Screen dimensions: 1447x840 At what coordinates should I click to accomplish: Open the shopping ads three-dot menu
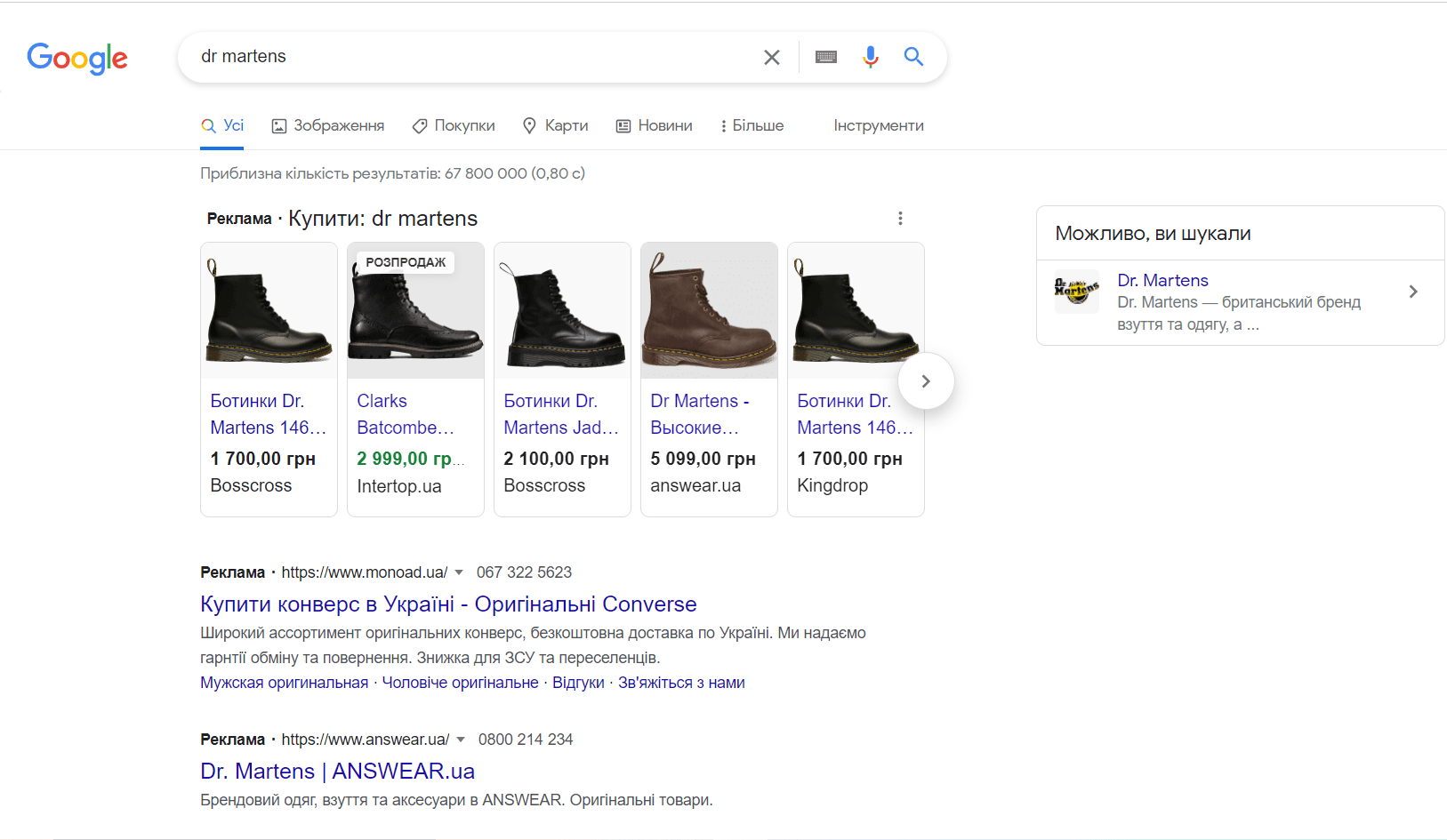(900, 219)
